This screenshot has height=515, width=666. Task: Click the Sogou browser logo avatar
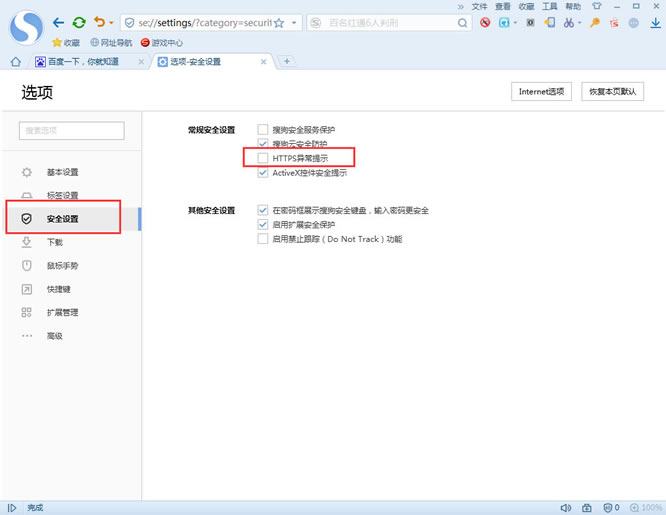pyautogui.click(x=26, y=27)
